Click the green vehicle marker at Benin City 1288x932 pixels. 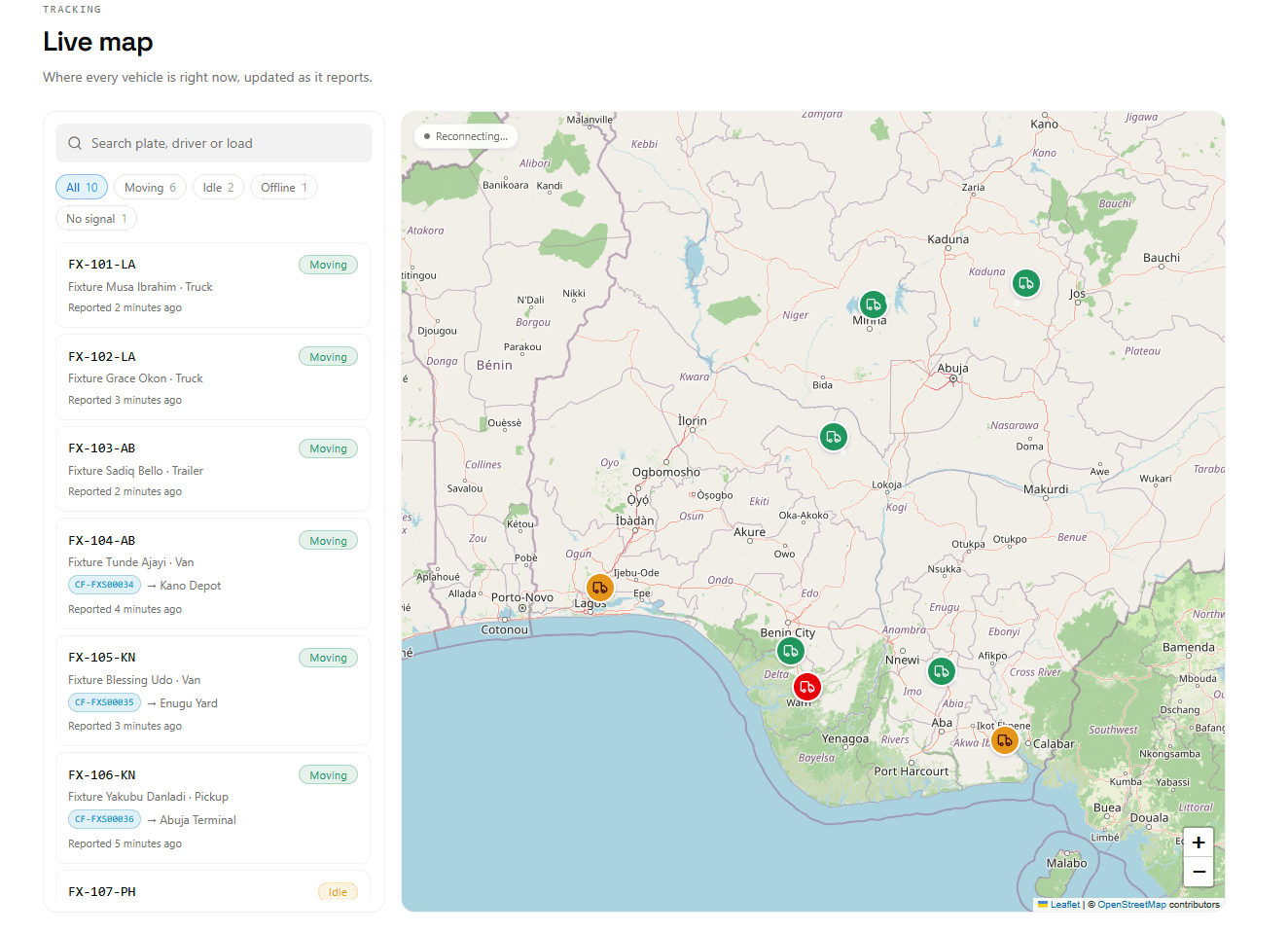pyautogui.click(x=790, y=651)
